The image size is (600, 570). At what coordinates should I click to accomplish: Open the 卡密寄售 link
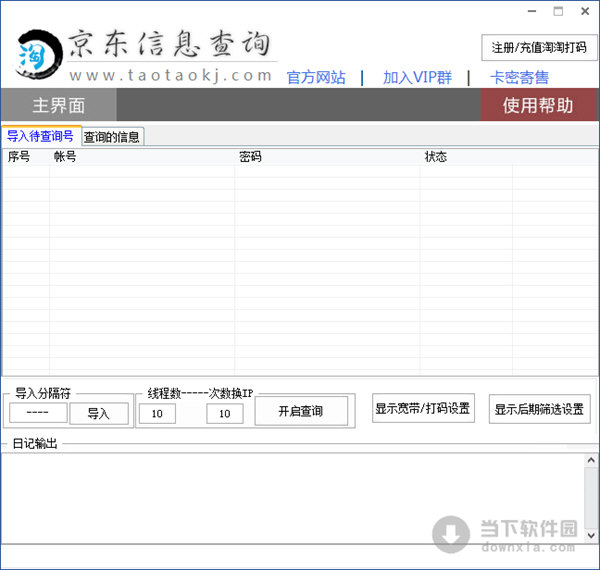[x=519, y=77]
